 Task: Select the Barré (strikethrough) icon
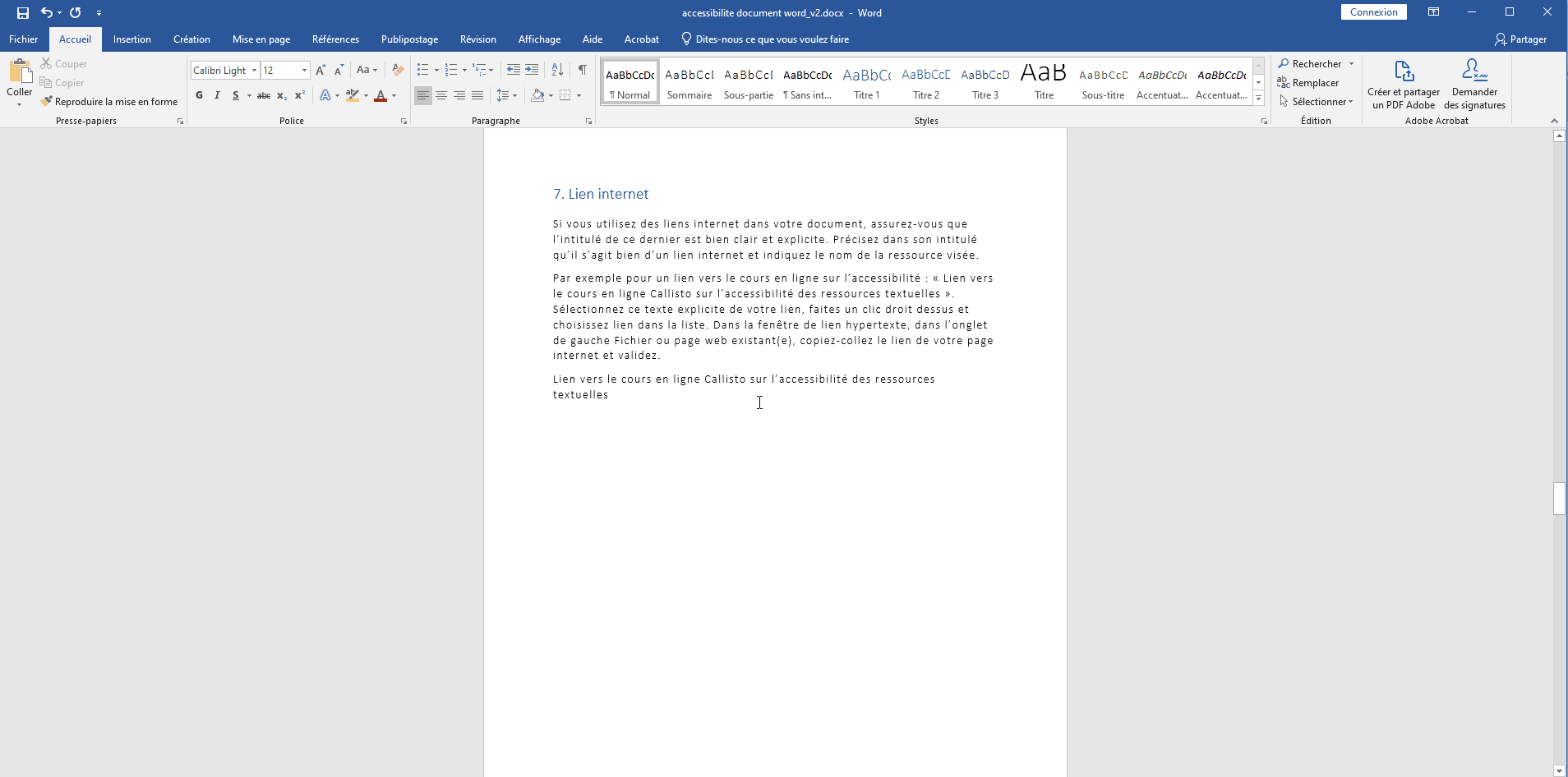coord(263,95)
